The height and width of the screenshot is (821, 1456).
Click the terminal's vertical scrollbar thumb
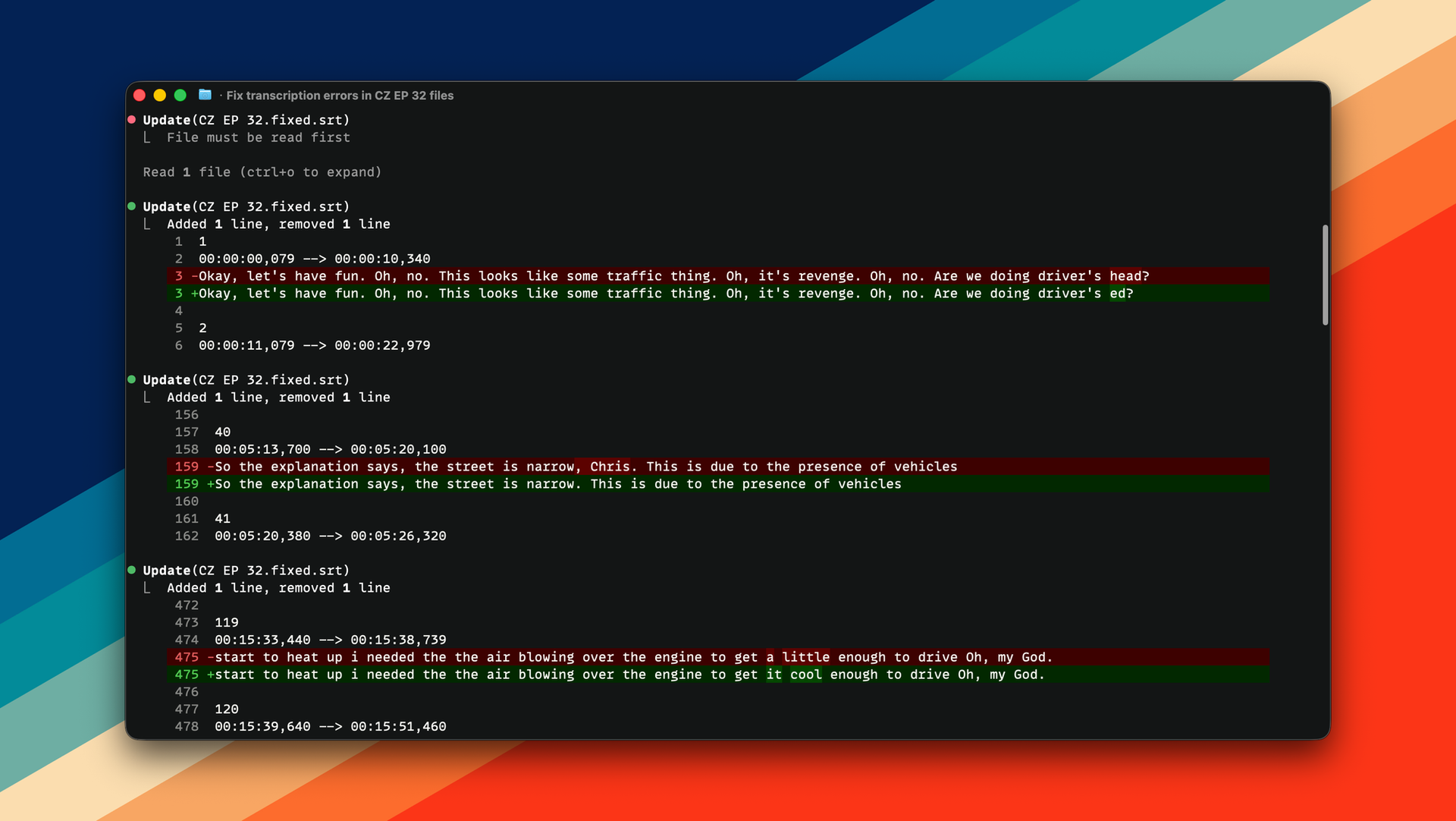tap(1325, 275)
